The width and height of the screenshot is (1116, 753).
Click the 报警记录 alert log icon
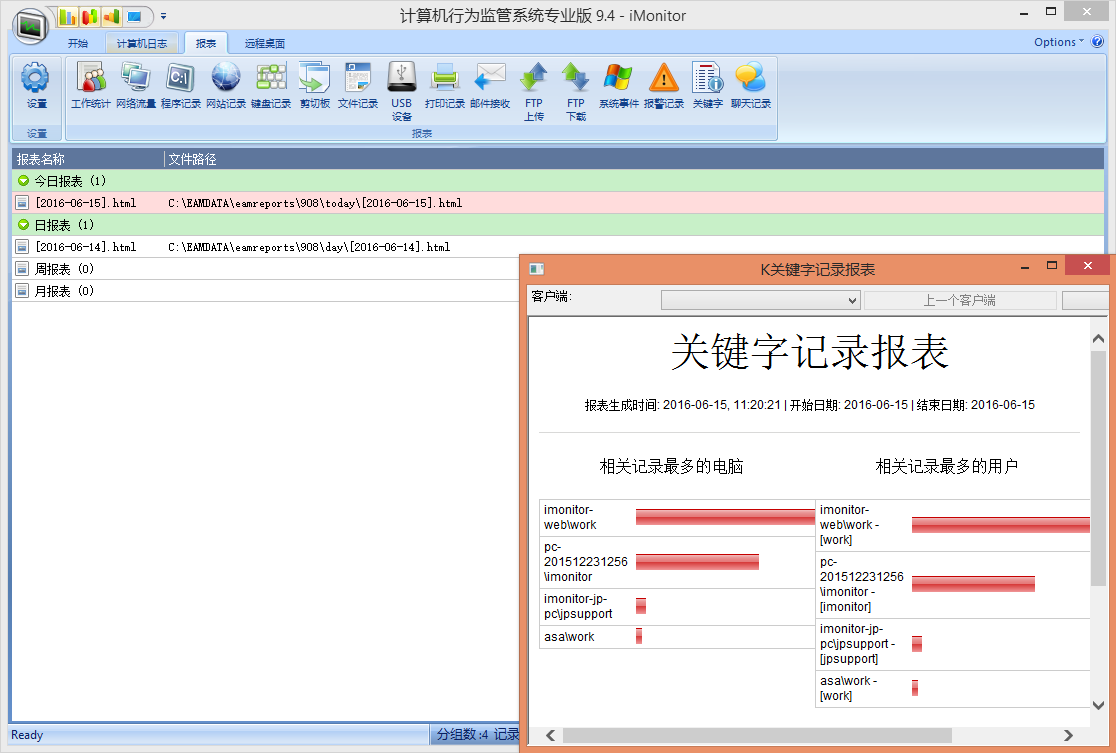[x=664, y=86]
